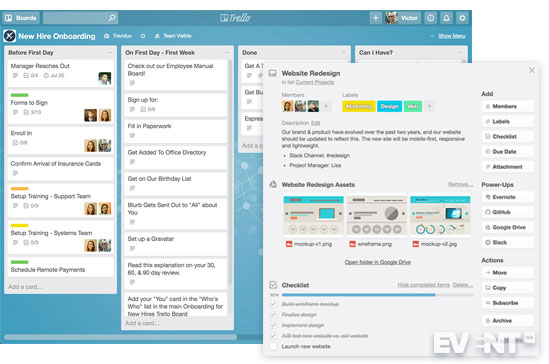Click Hide completed items link
Viewport: 549px width, 364px height.
(423, 285)
